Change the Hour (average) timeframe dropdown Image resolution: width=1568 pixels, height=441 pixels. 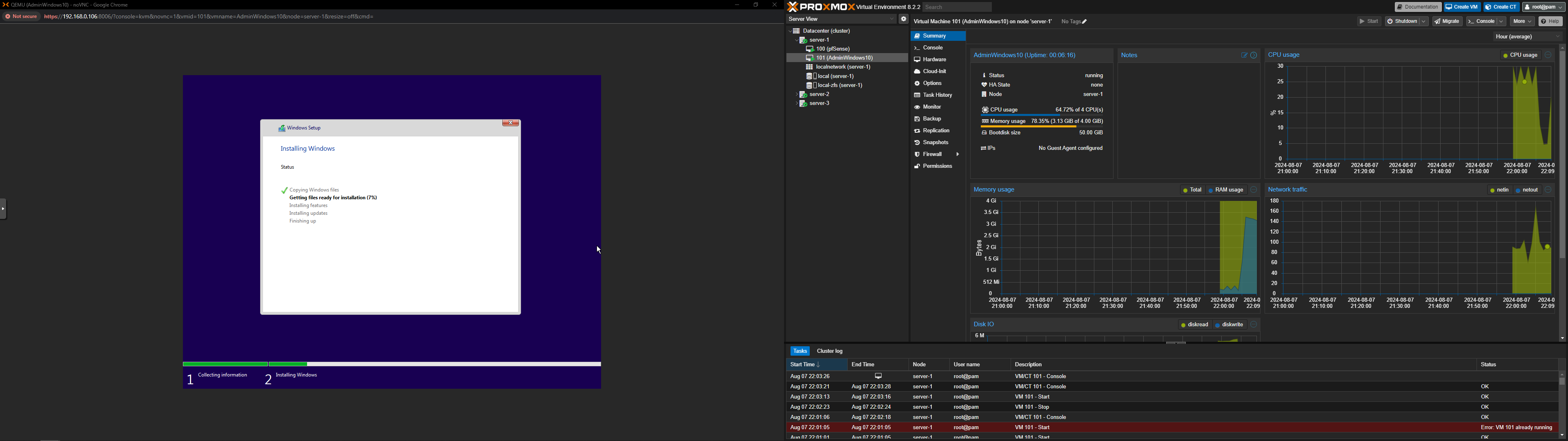[x=1528, y=37]
